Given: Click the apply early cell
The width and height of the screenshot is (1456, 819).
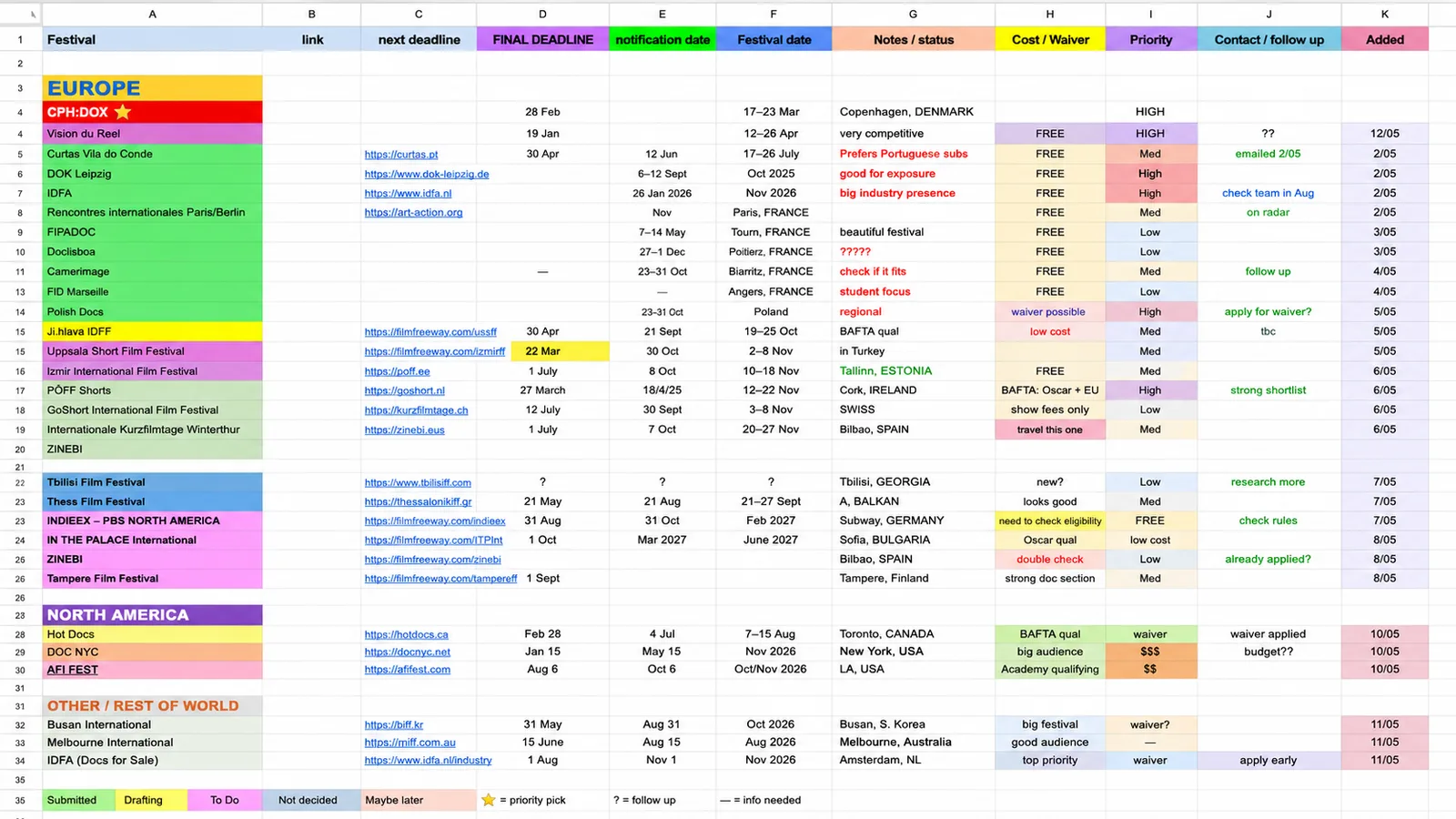Looking at the screenshot, I should [x=1269, y=761].
